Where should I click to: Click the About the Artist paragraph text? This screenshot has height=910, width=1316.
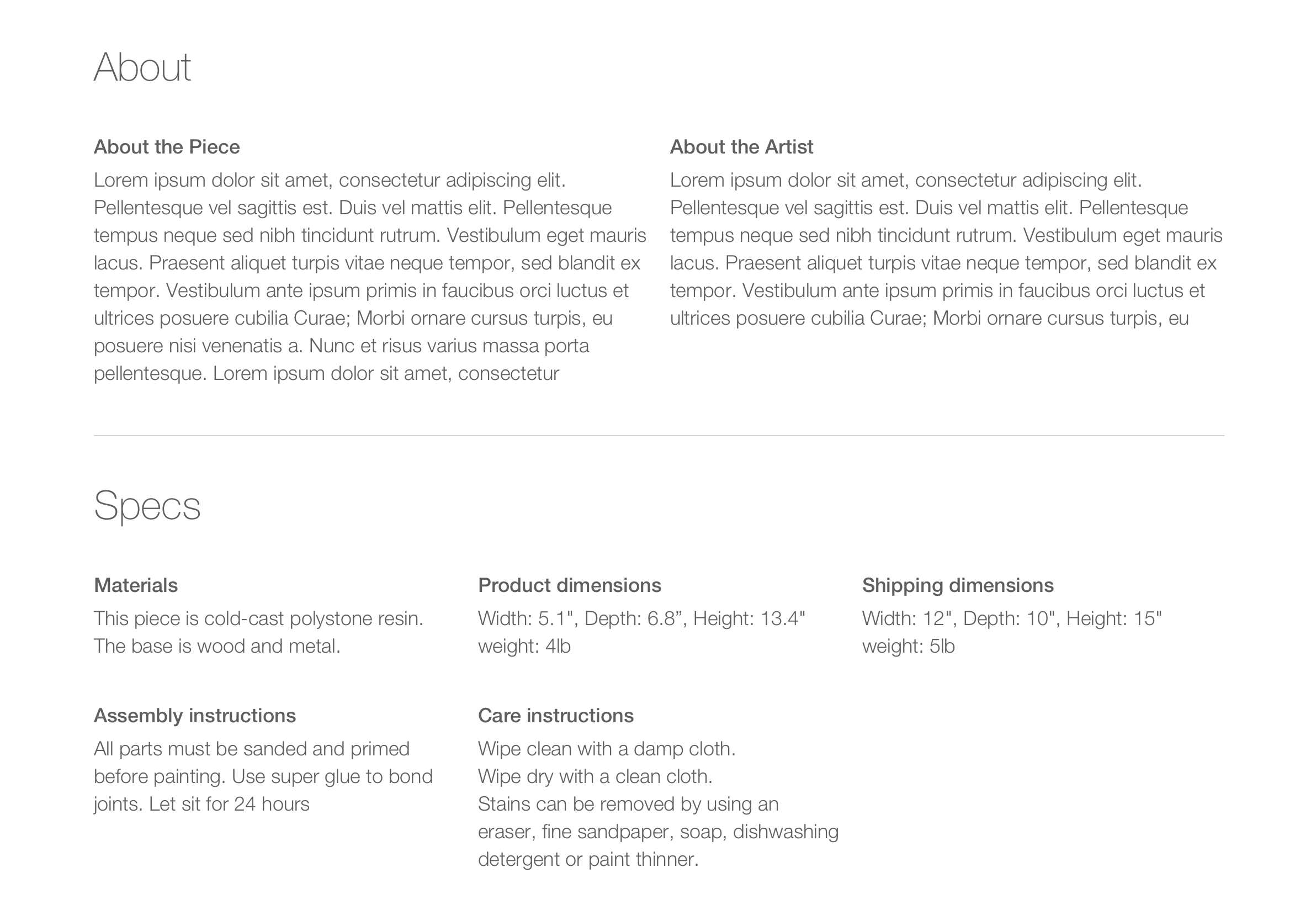pos(946,249)
